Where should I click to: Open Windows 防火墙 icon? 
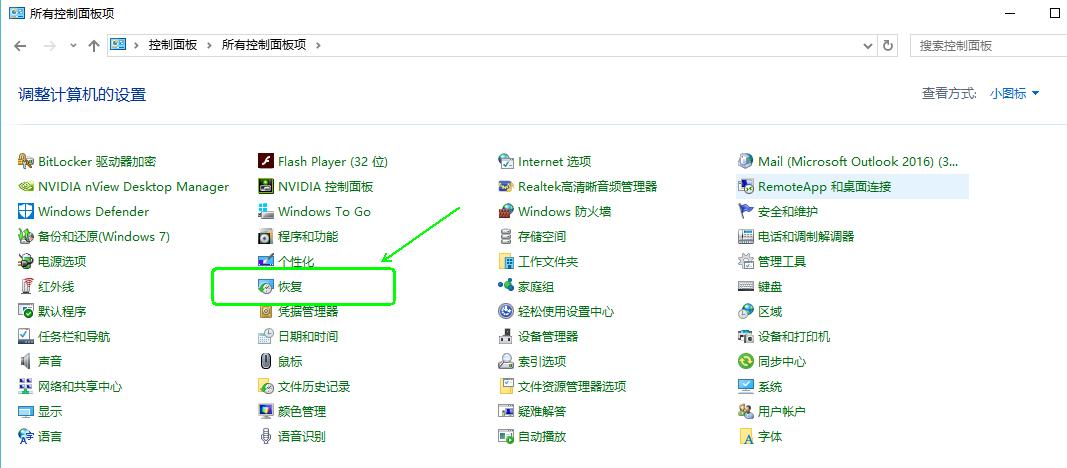pos(506,212)
